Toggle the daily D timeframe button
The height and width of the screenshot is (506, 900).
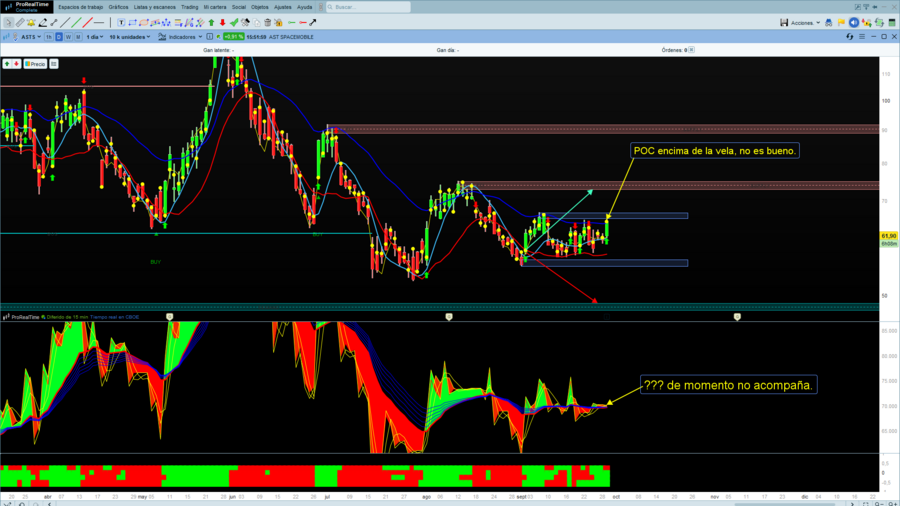tap(59, 37)
